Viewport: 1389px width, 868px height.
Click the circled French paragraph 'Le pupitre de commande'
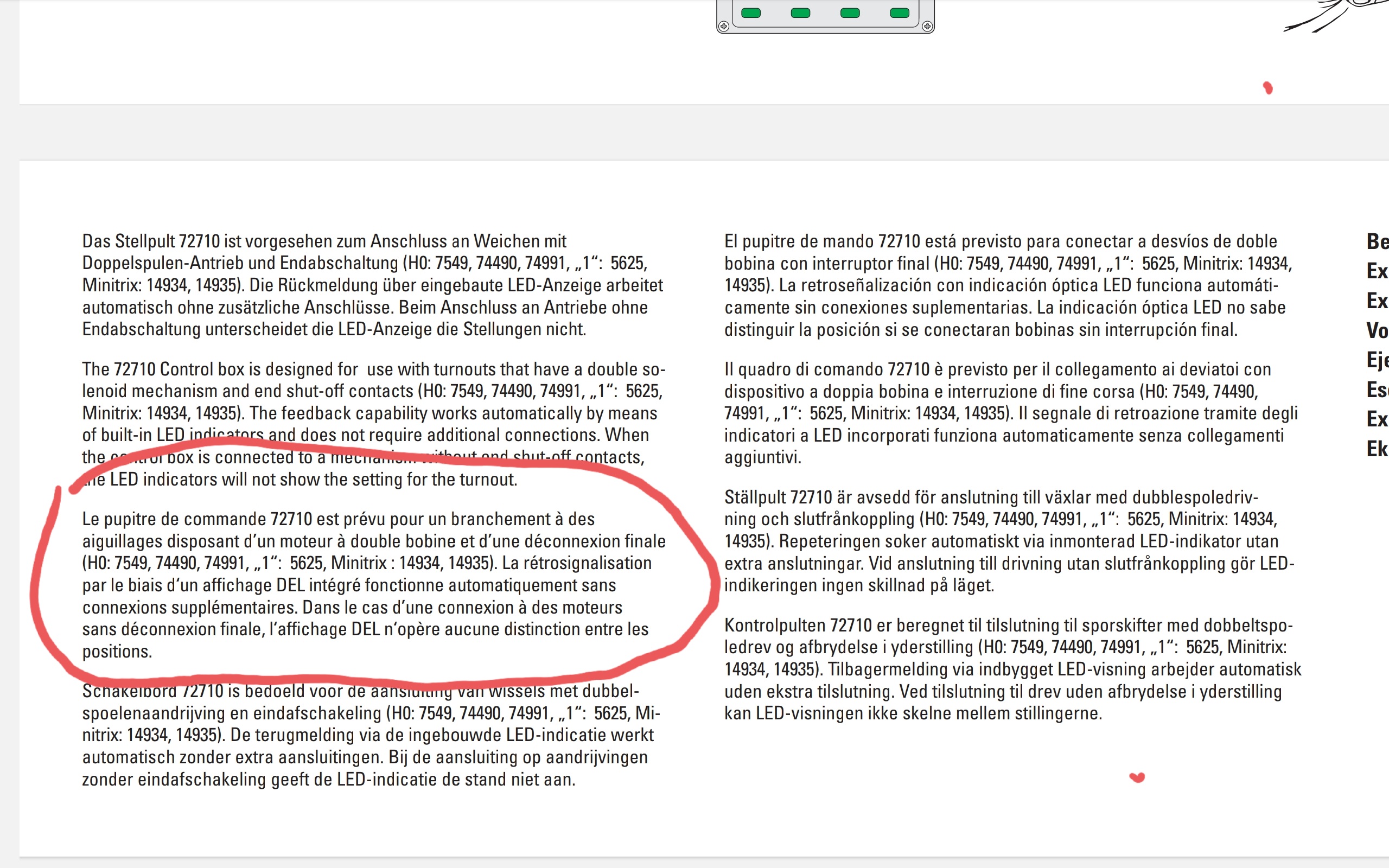[x=374, y=585]
